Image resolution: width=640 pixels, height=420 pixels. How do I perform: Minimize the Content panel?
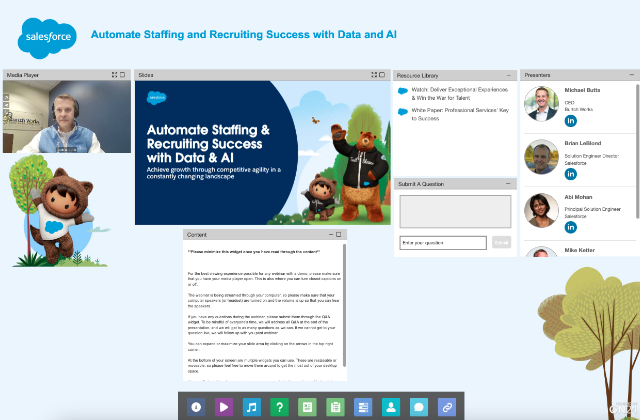pos(331,235)
